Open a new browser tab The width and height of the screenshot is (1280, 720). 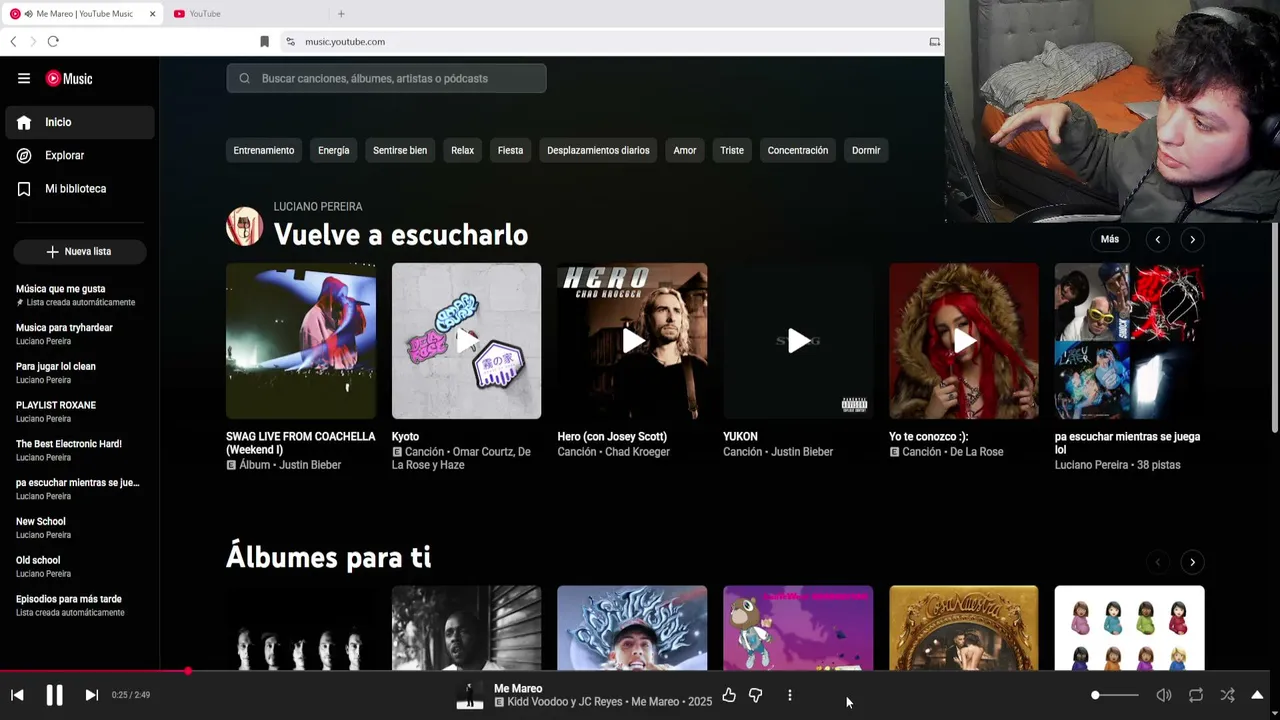click(341, 14)
